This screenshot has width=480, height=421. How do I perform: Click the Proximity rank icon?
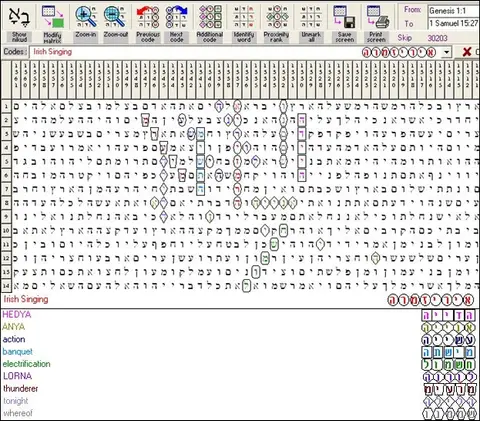click(277, 17)
